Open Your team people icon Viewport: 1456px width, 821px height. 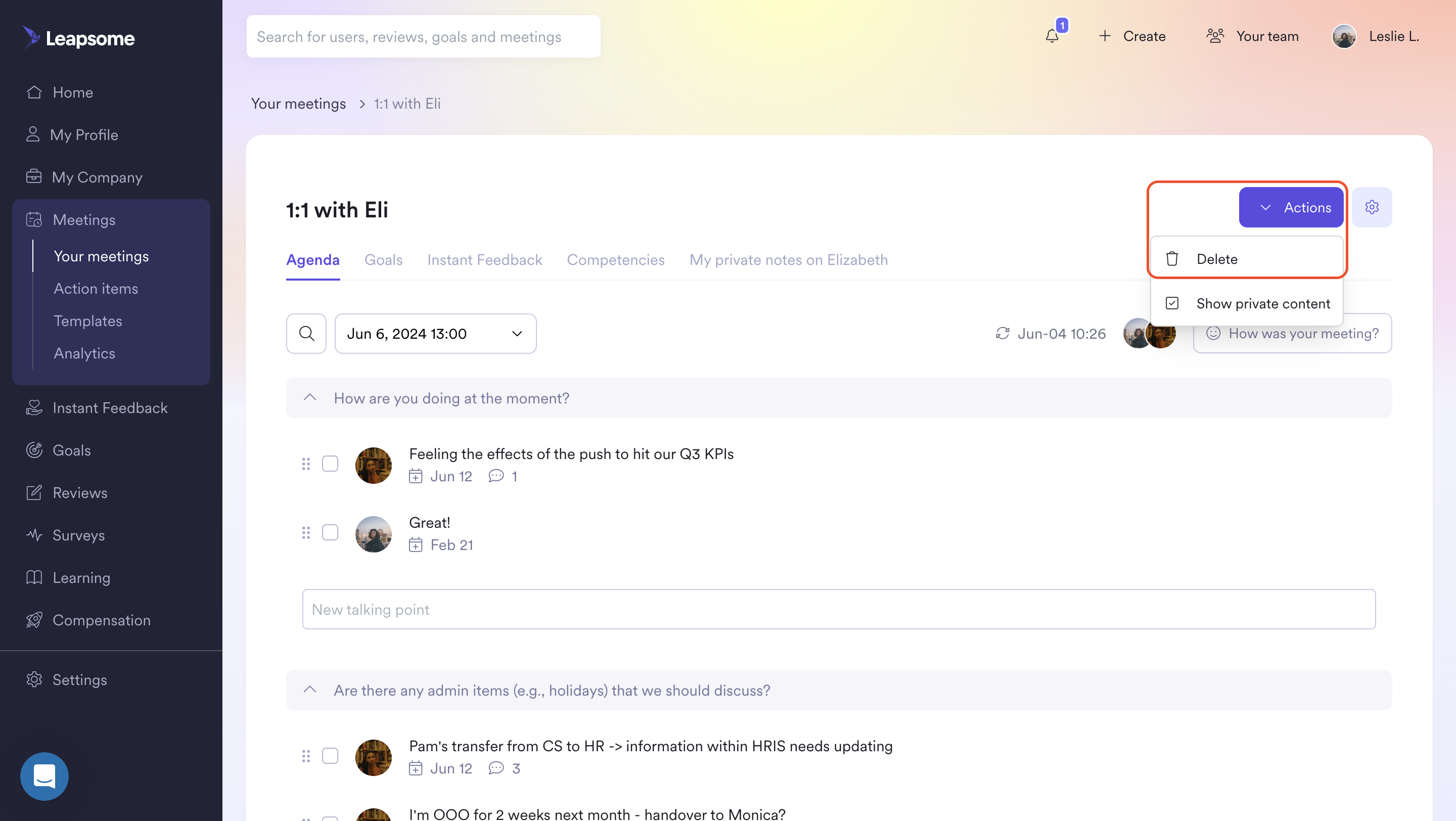point(1215,36)
